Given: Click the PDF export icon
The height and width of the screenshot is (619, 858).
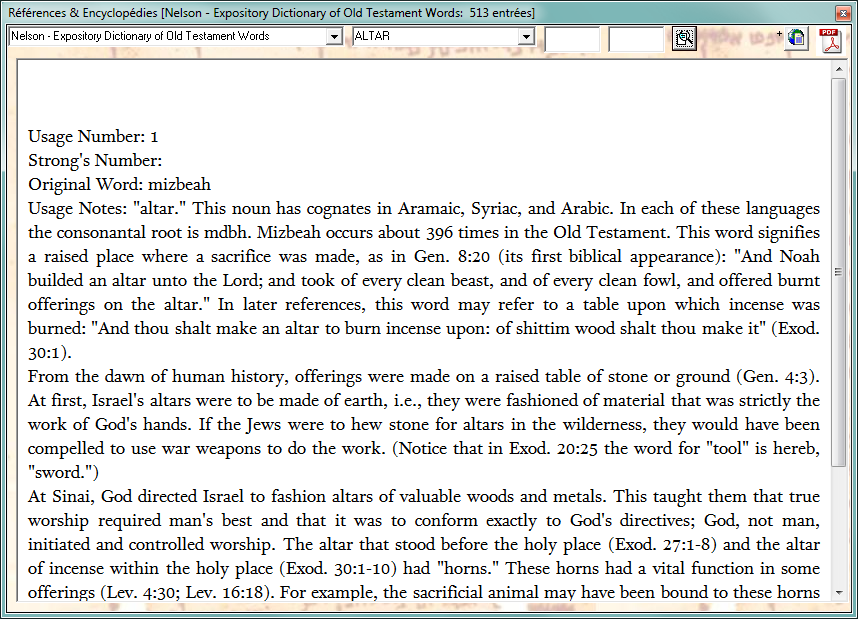Looking at the screenshot, I should (x=831, y=40).
